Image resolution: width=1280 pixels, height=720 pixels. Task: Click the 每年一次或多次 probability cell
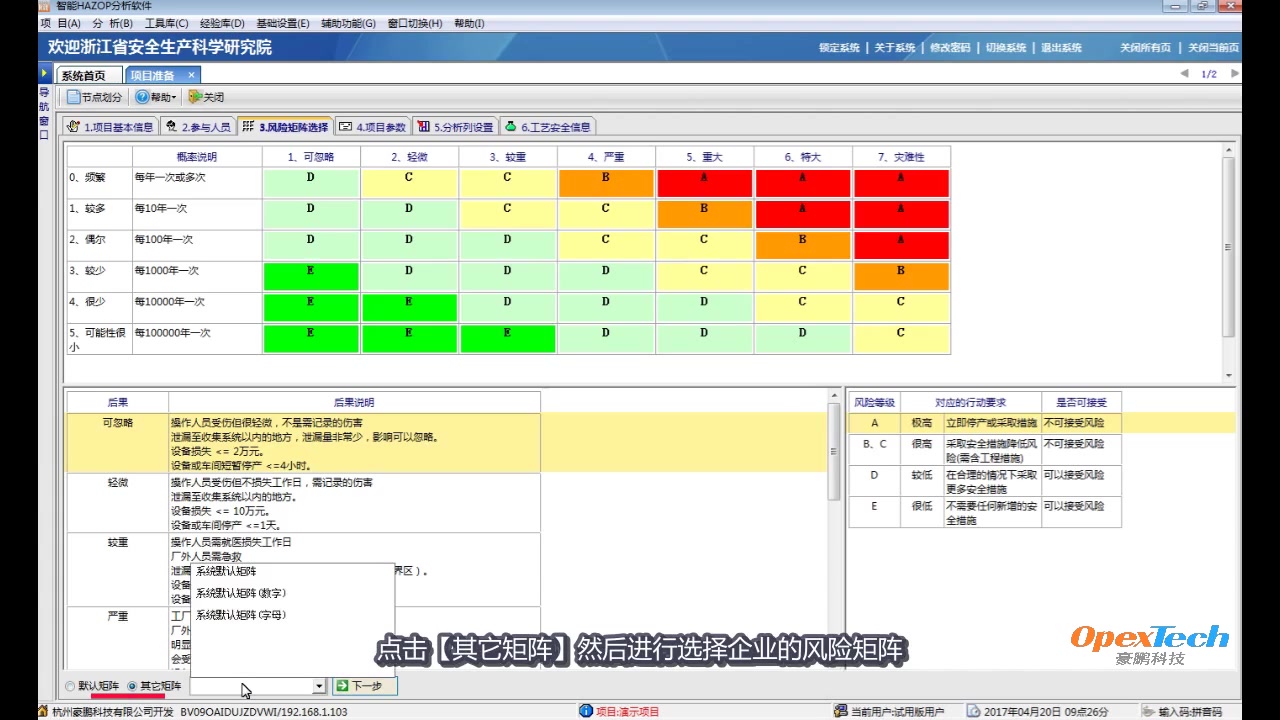point(197,183)
